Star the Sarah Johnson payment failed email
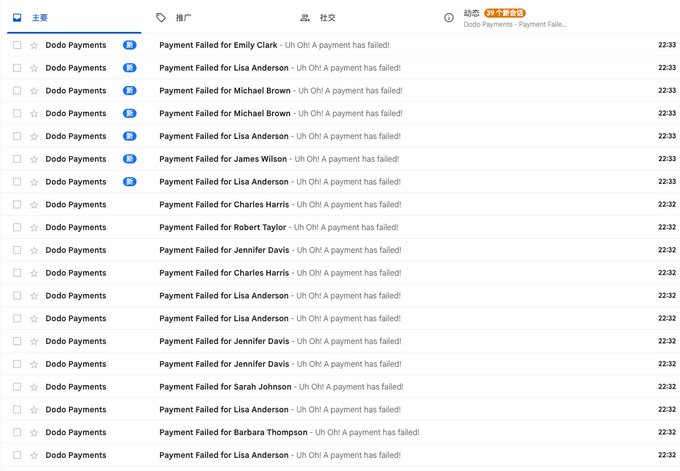The image size is (680, 471). coord(34,387)
